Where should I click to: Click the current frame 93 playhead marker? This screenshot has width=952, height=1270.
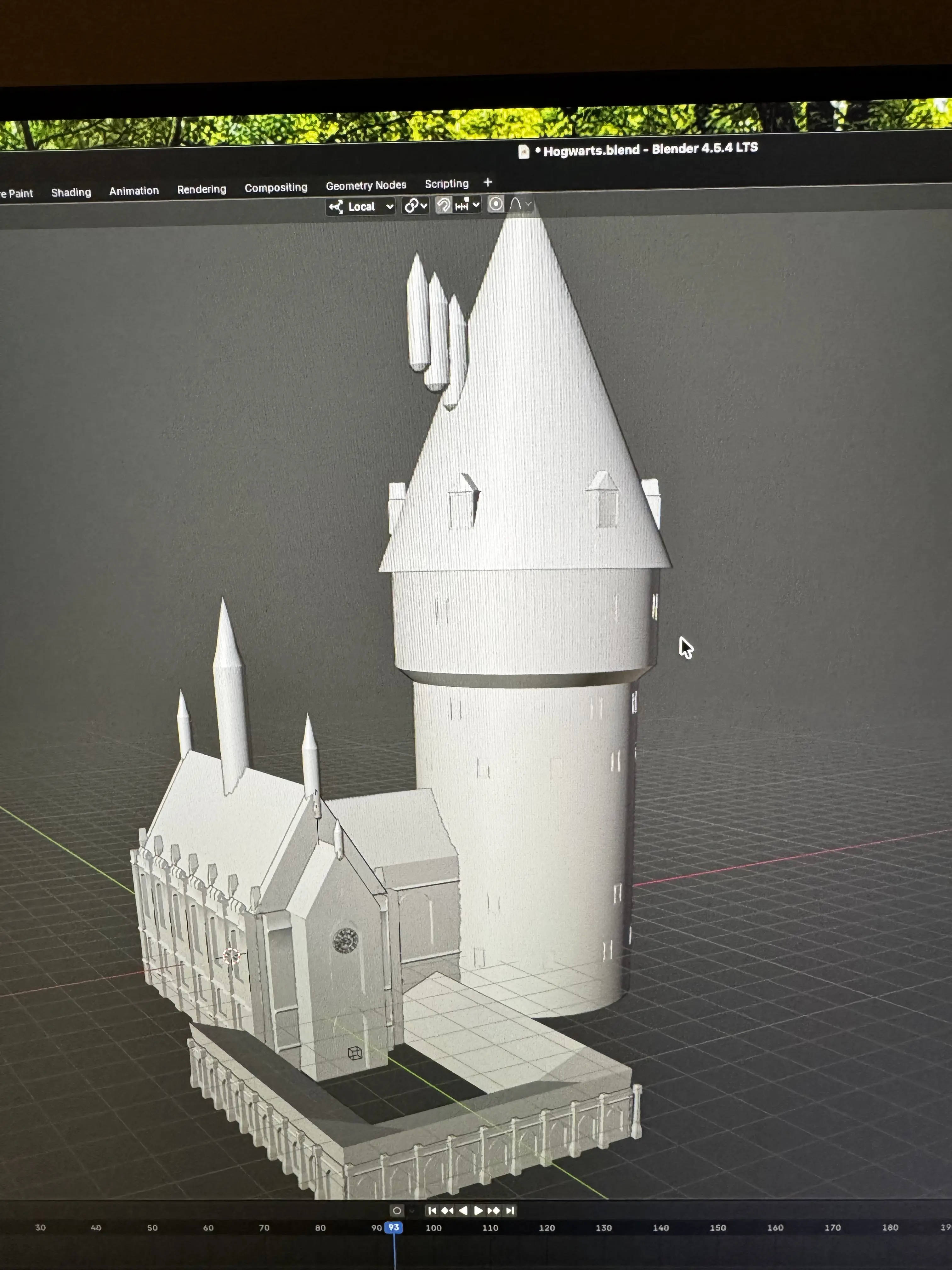click(x=394, y=1227)
